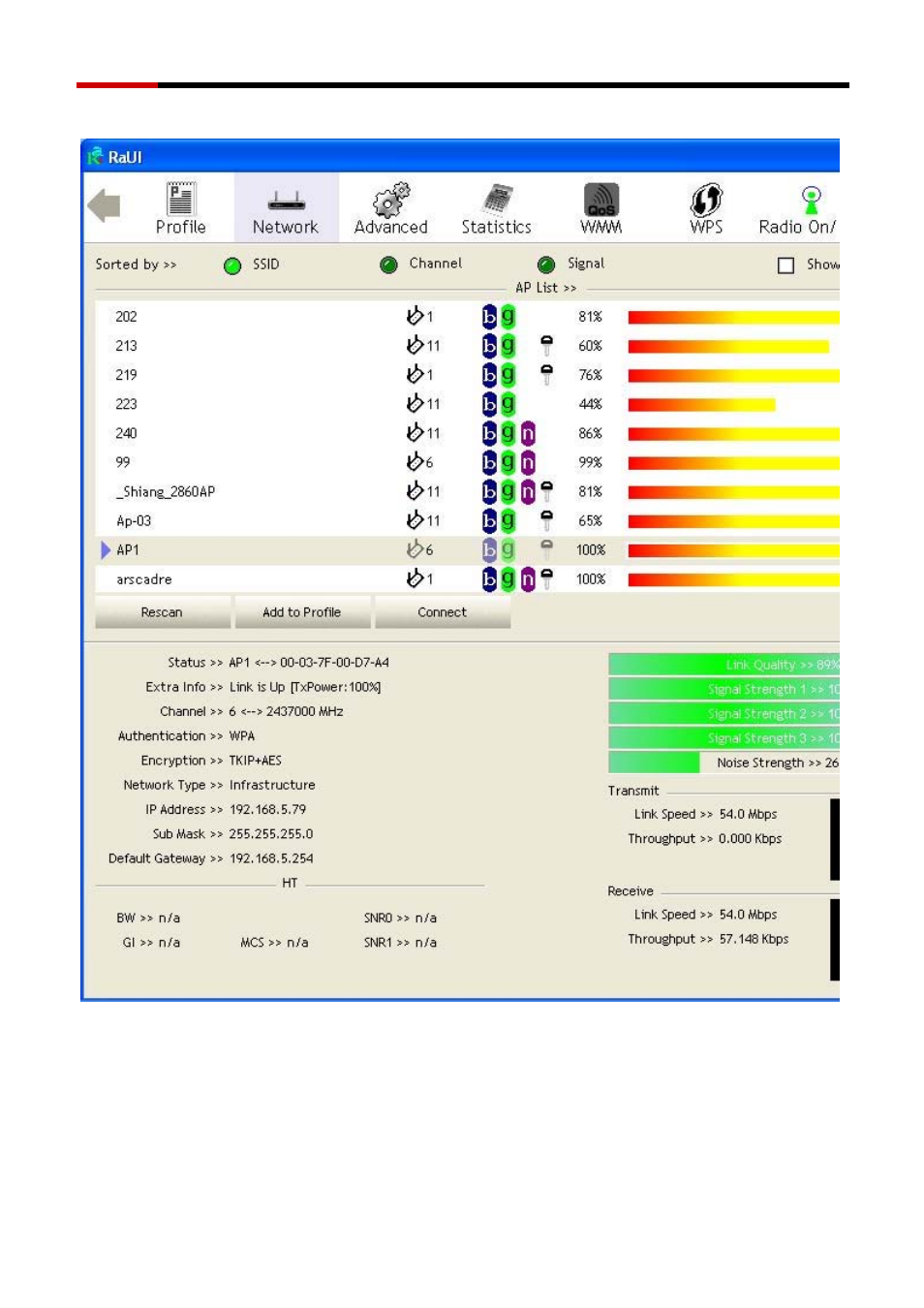The width and height of the screenshot is (924, 1308).
Task: Click the 'b' mode icon on Ap-03 row
Action: pos(489,520)
